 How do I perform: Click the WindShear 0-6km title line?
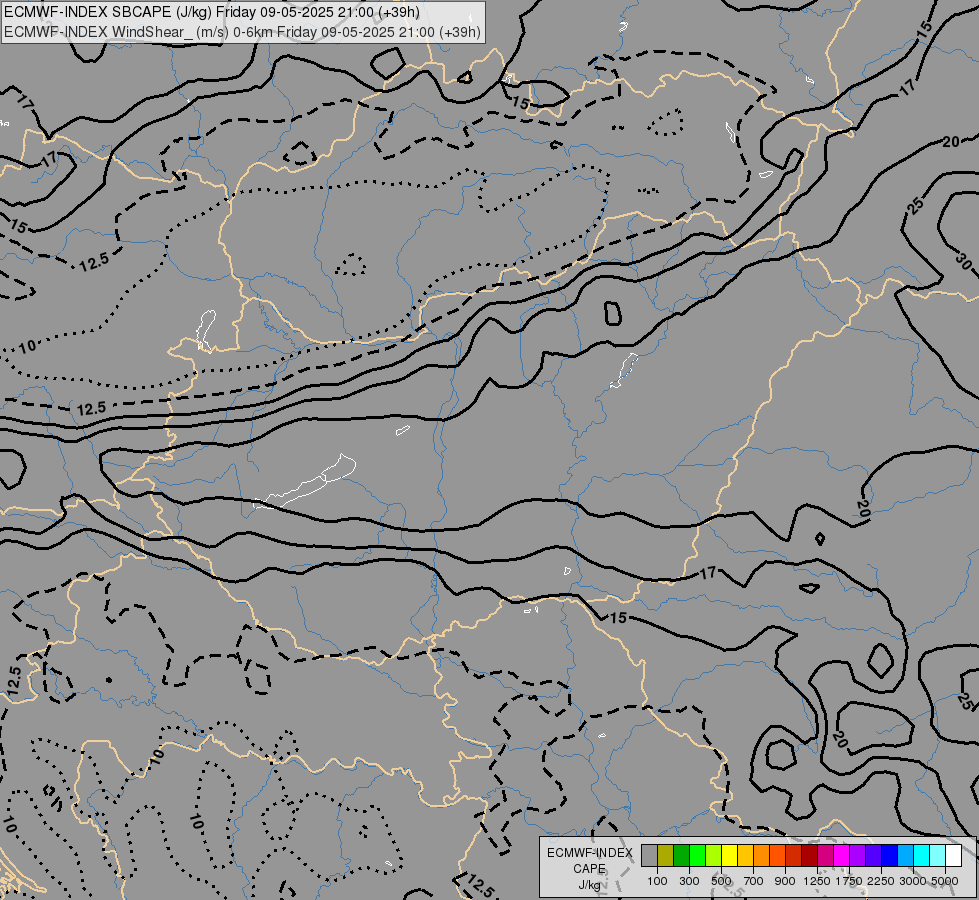(x=242, y=31)
